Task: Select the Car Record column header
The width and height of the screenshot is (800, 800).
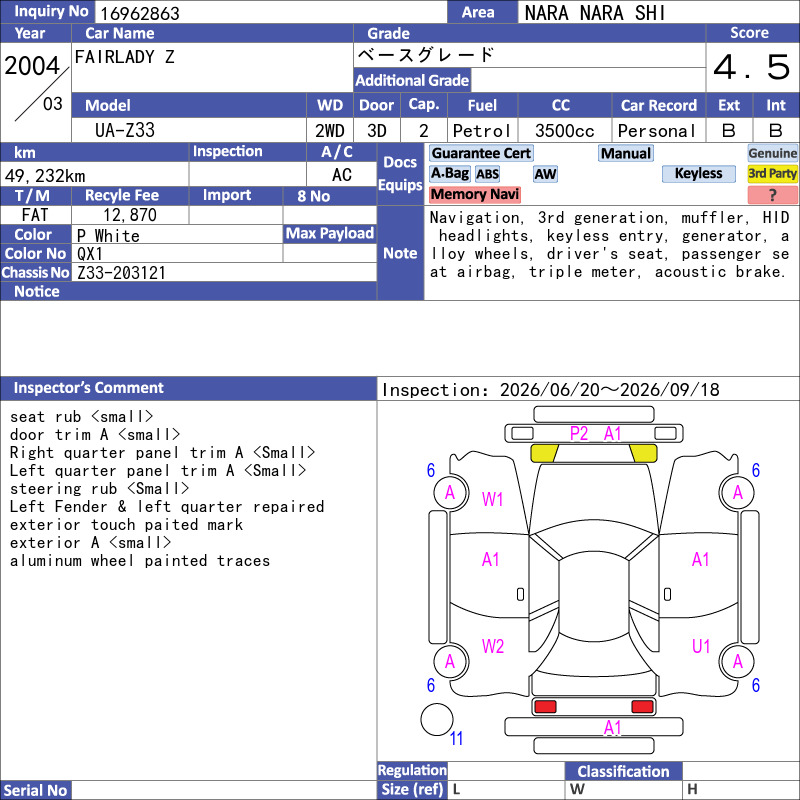Action: point(658,105)
